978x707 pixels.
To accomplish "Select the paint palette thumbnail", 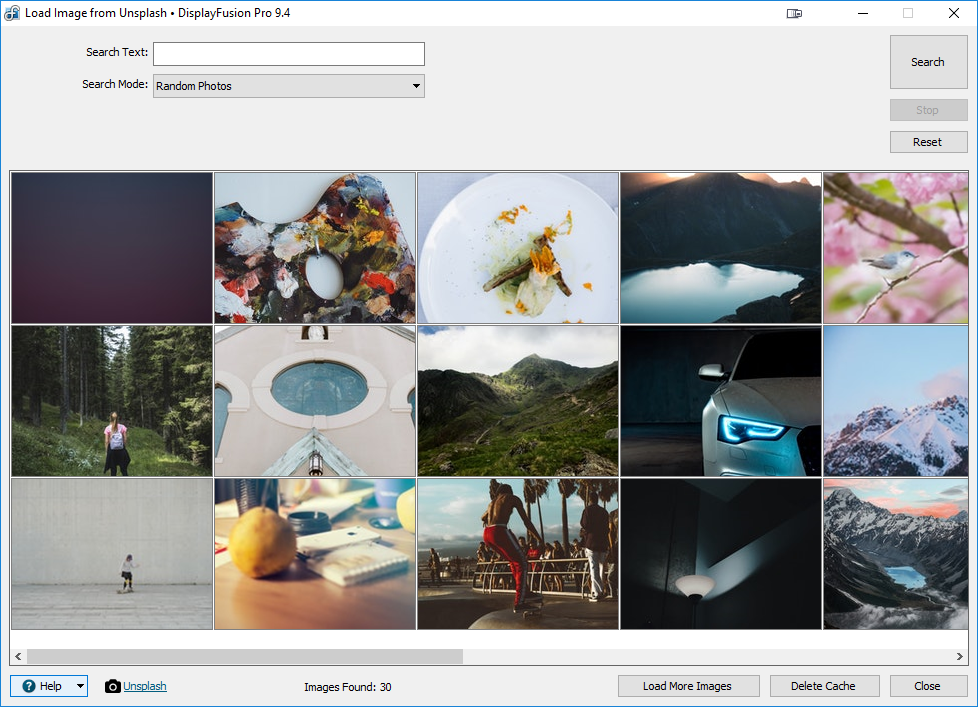I will pos(315,248).
